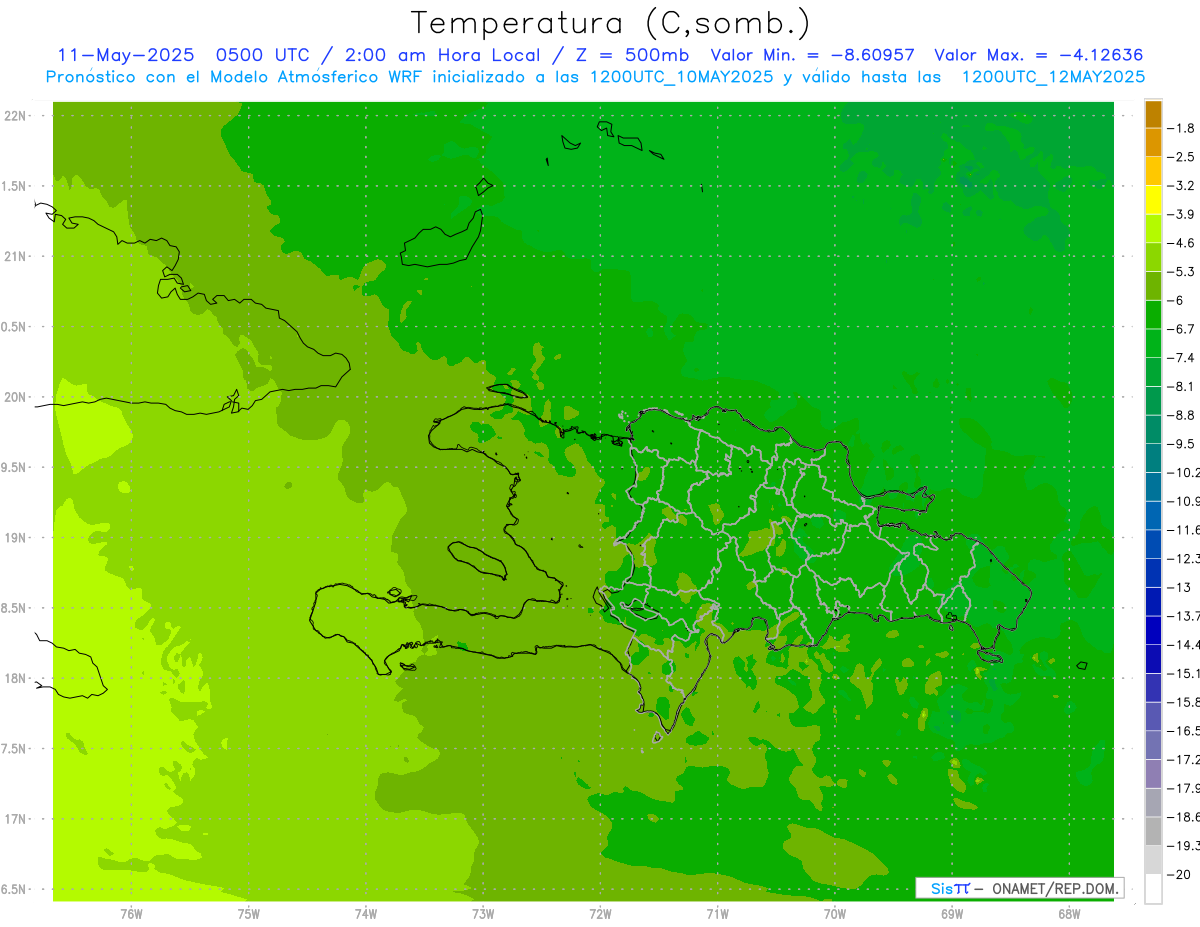Click the '19N' latitude axis label
Screen dimensions: 1200x927
pyautogui.click(x=16, y=537)
